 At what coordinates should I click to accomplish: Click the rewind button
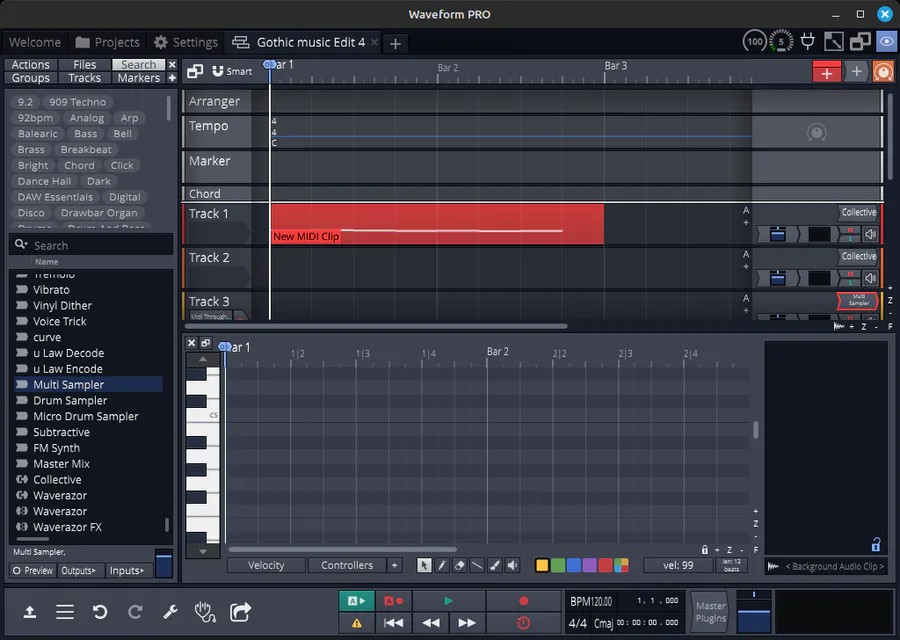(x=430, y=623)
